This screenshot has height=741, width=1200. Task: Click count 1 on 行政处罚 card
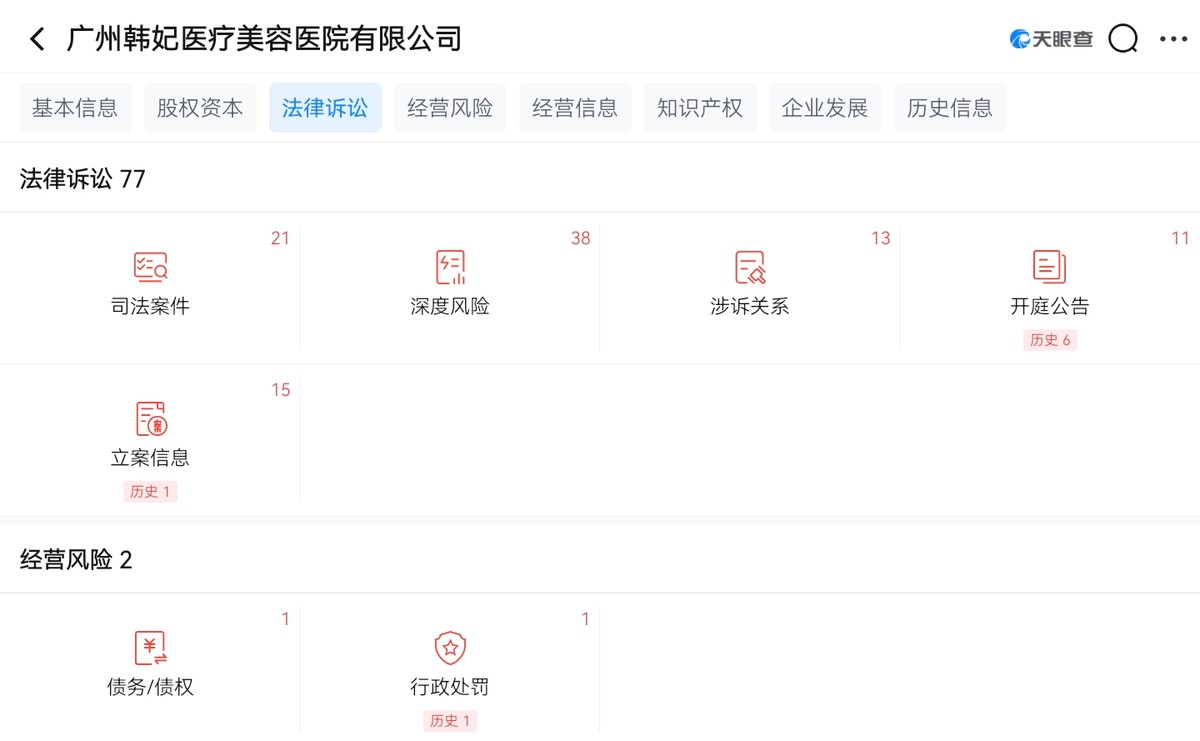(x=585, y=619)
